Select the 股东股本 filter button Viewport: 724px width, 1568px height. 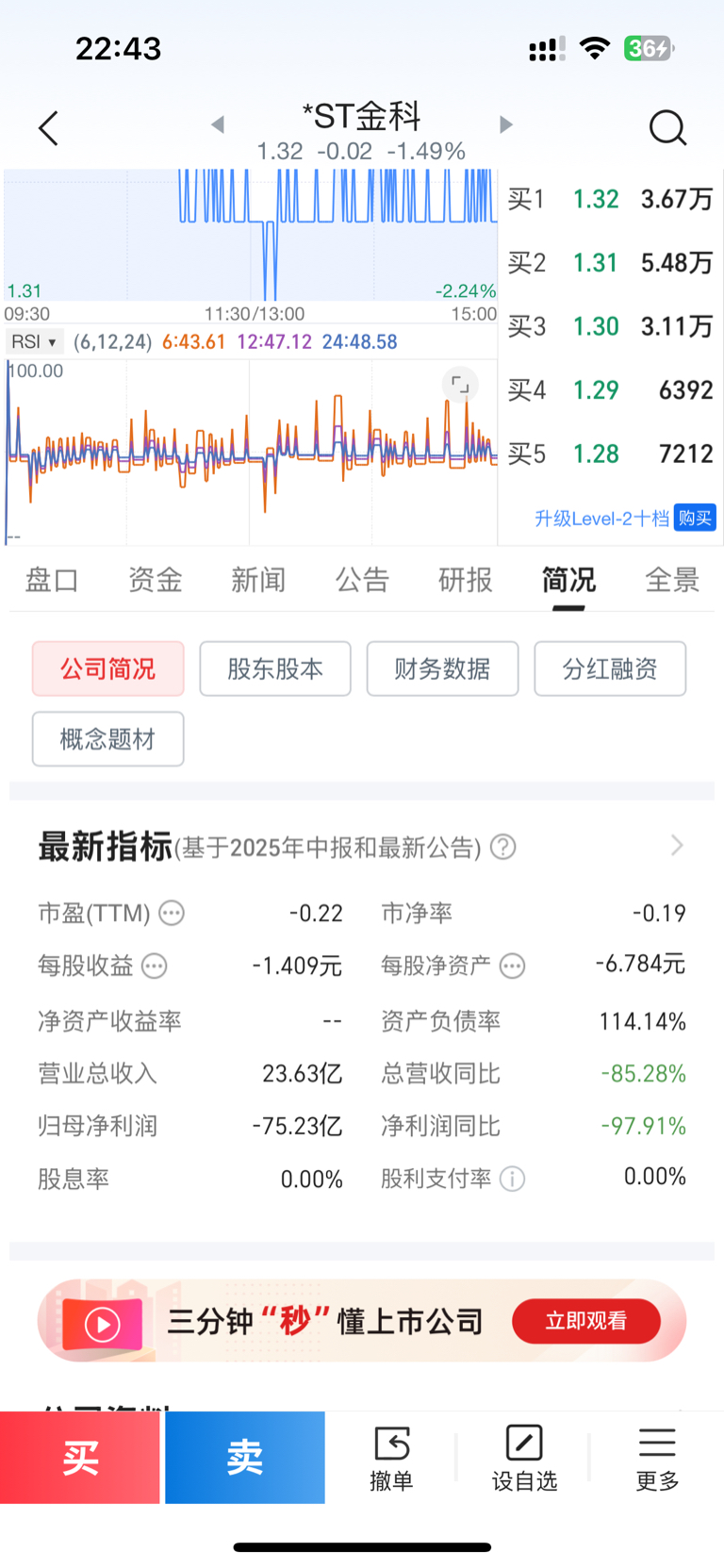[x=275, y=668]
